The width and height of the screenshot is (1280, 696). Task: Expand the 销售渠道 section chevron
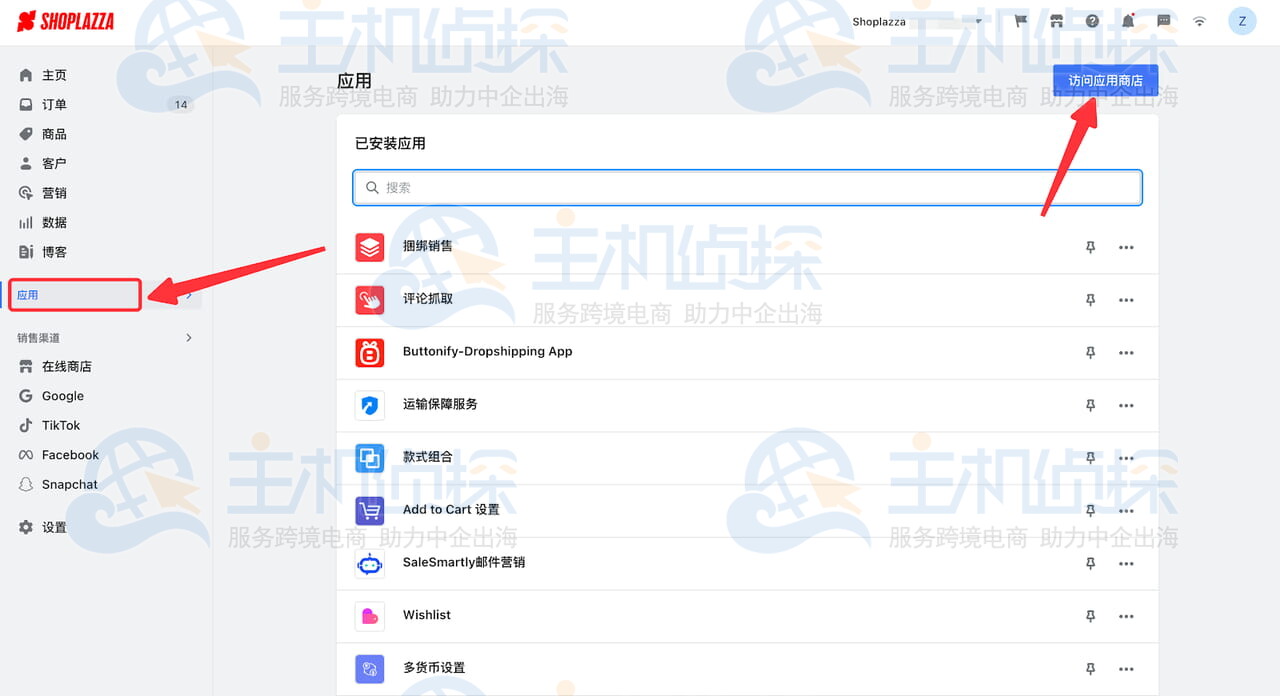[188, 338]
